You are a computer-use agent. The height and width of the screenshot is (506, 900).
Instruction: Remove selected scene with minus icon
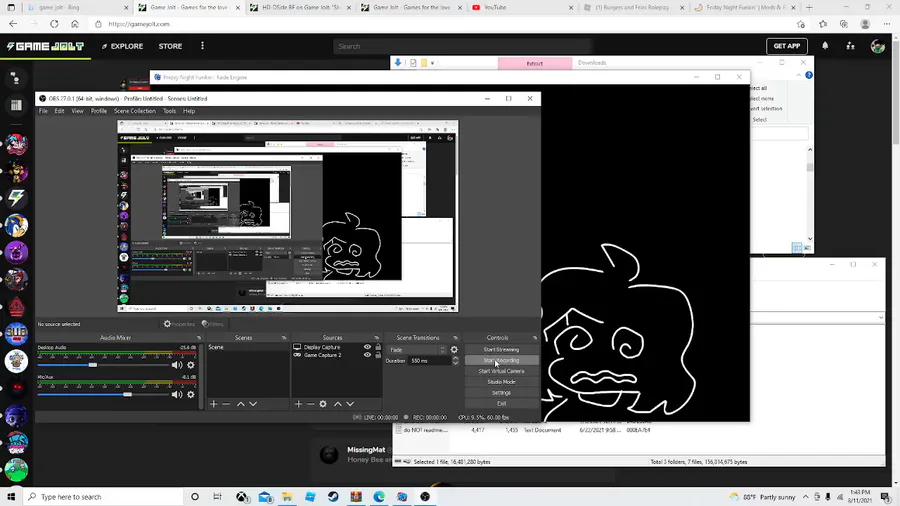[x=226, y=404]
